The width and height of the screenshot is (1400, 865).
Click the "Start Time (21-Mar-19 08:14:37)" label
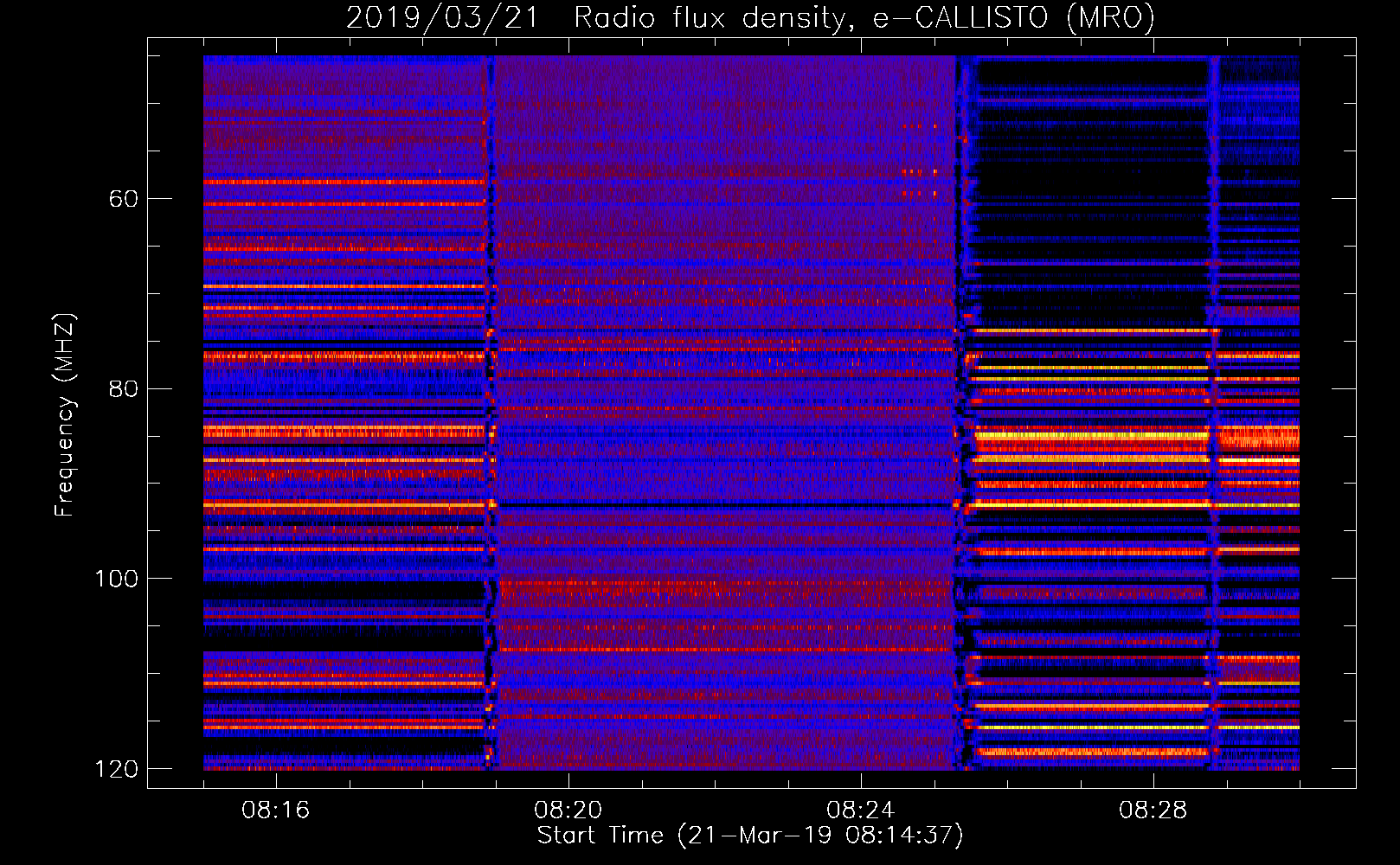(750, 836)
